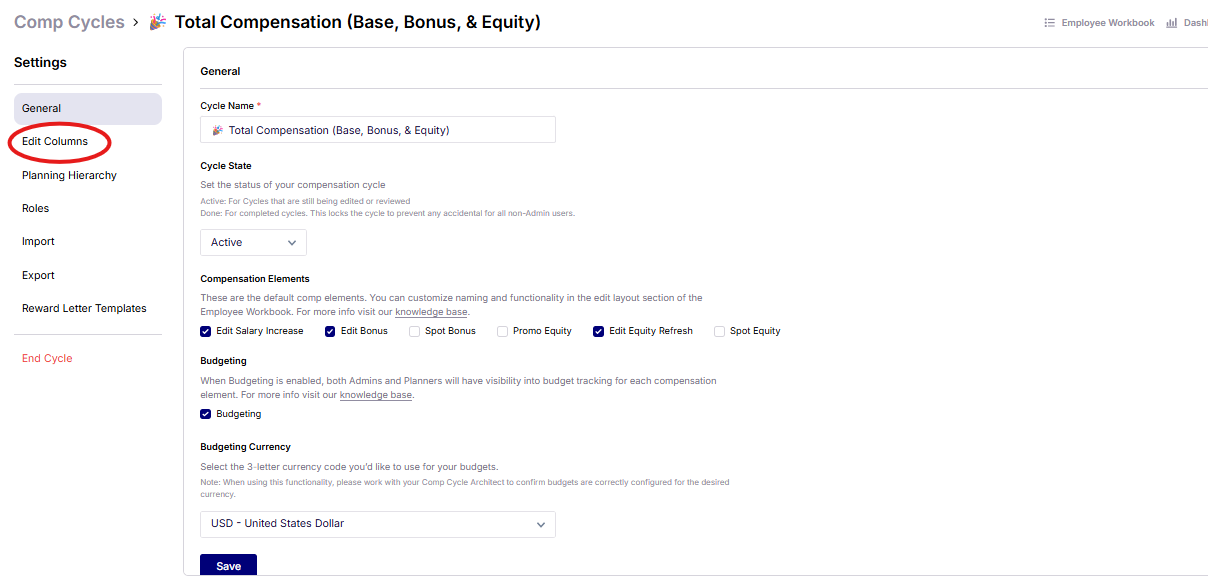This screenshot has height=579, width=1208.
Task: Expand the Budgeting Currency USD dropdown
Action: pyautogui.click(x=378, y=524)
